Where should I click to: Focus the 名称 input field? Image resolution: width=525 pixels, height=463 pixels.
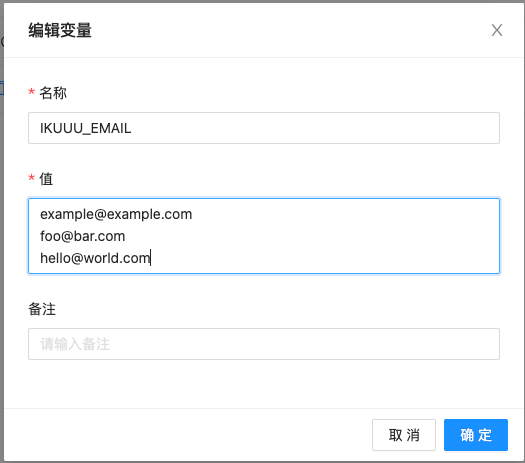click(x=264, y=128)
